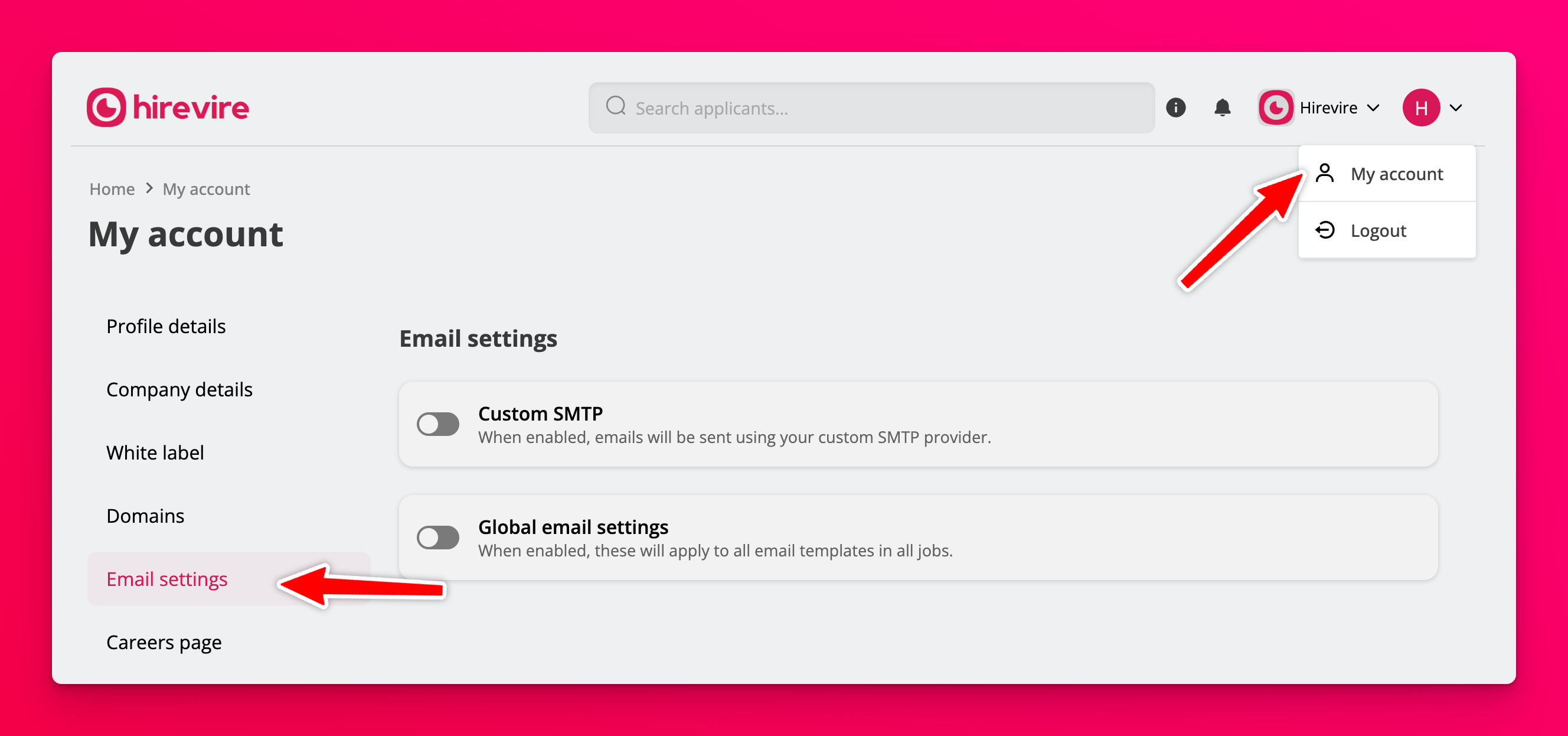Click the Hirevire workspace logo icon
The width and height of the screenshot is (1568, 736).
point(1276,108)
